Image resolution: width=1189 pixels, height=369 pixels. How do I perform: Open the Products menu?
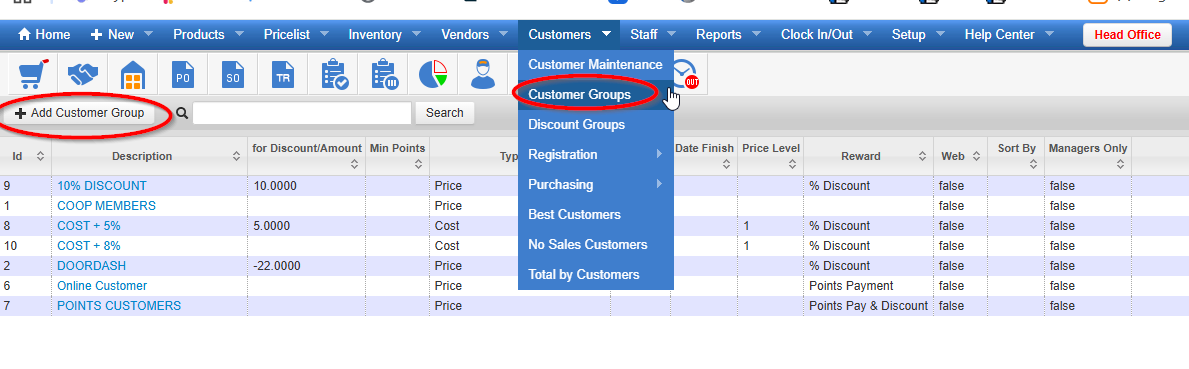click(x=209, y=35)
